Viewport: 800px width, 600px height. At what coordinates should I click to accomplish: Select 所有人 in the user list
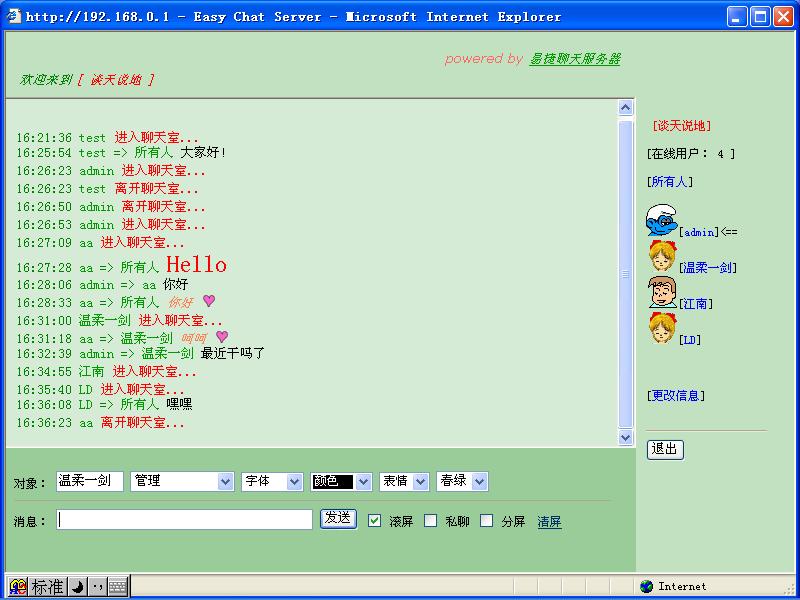point(670,181)
